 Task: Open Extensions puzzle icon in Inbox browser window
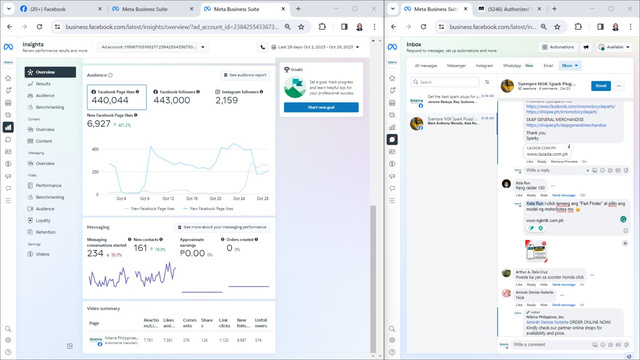578,27
